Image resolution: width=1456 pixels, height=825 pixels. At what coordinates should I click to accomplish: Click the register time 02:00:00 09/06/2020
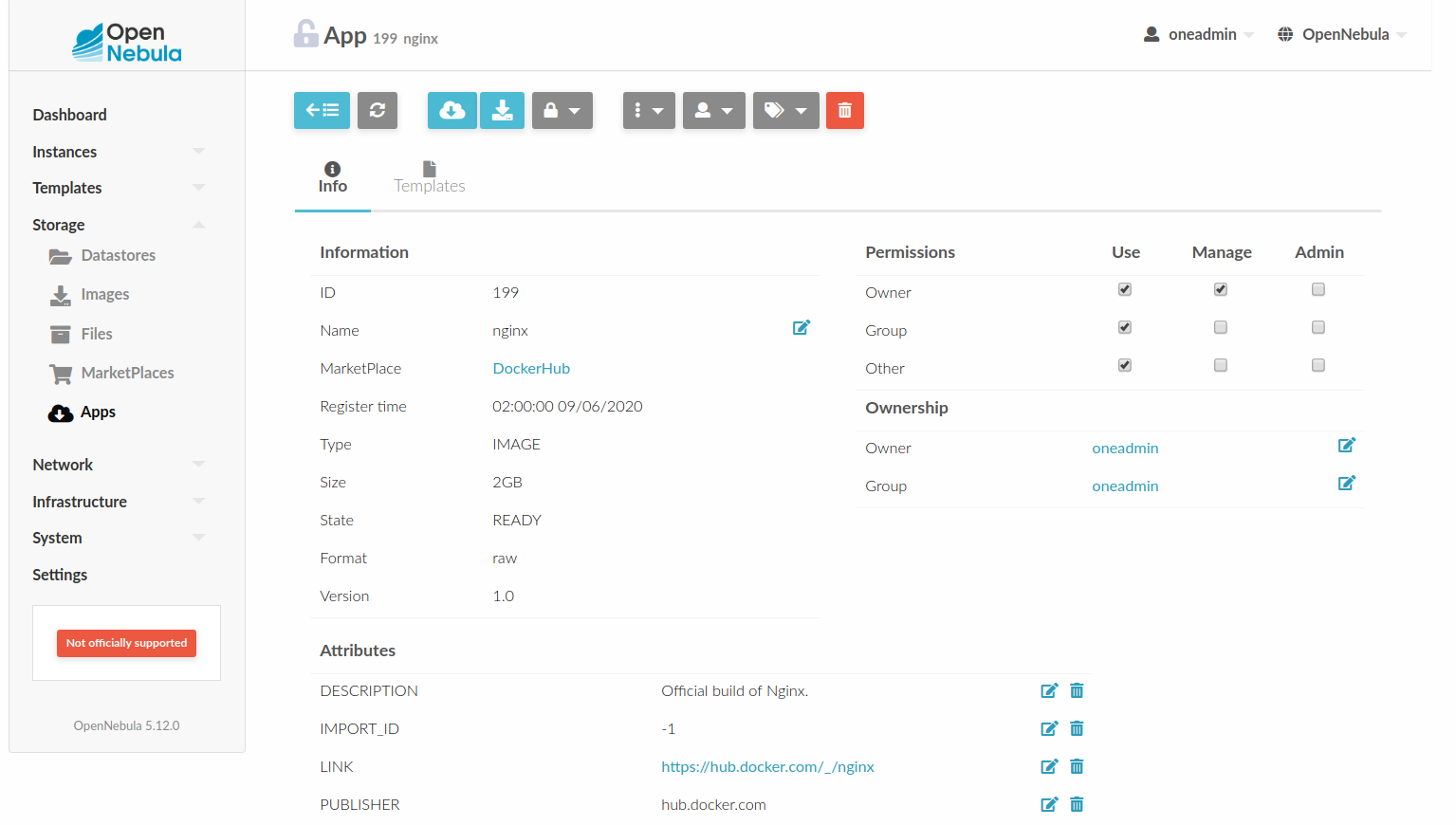(x=567, y=406)
